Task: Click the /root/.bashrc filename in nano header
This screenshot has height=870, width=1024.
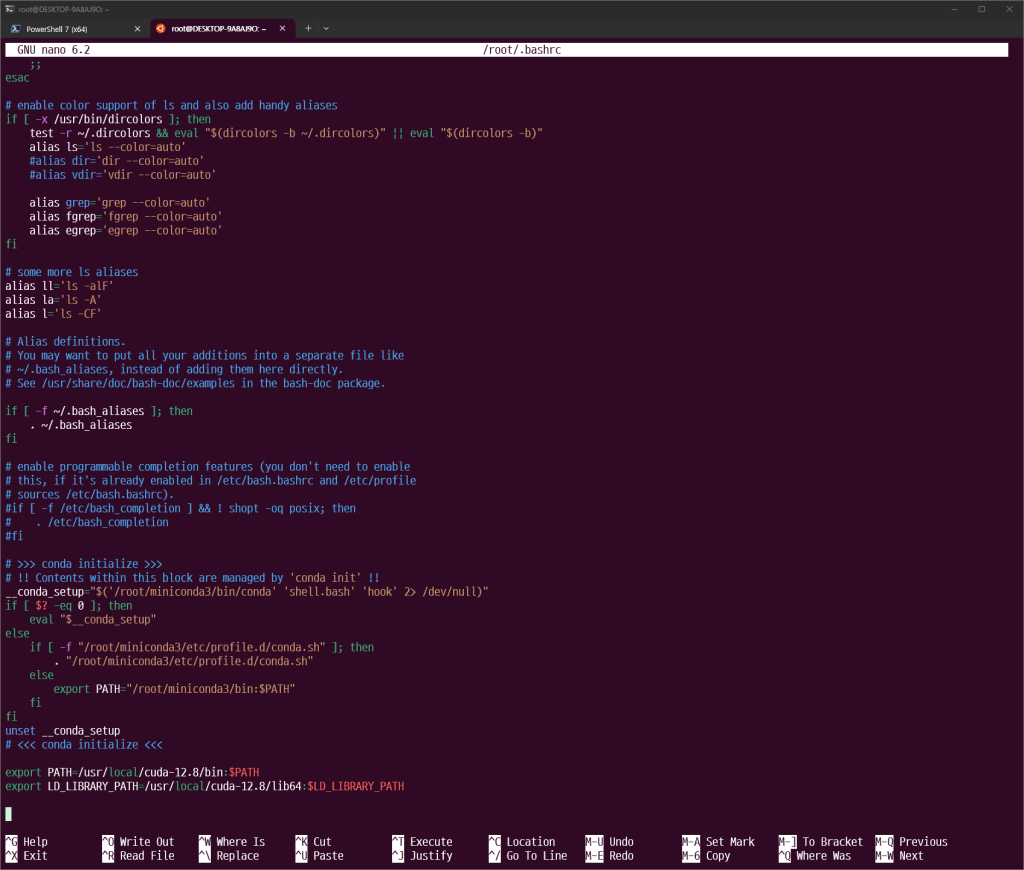Action: coord(527,49)
